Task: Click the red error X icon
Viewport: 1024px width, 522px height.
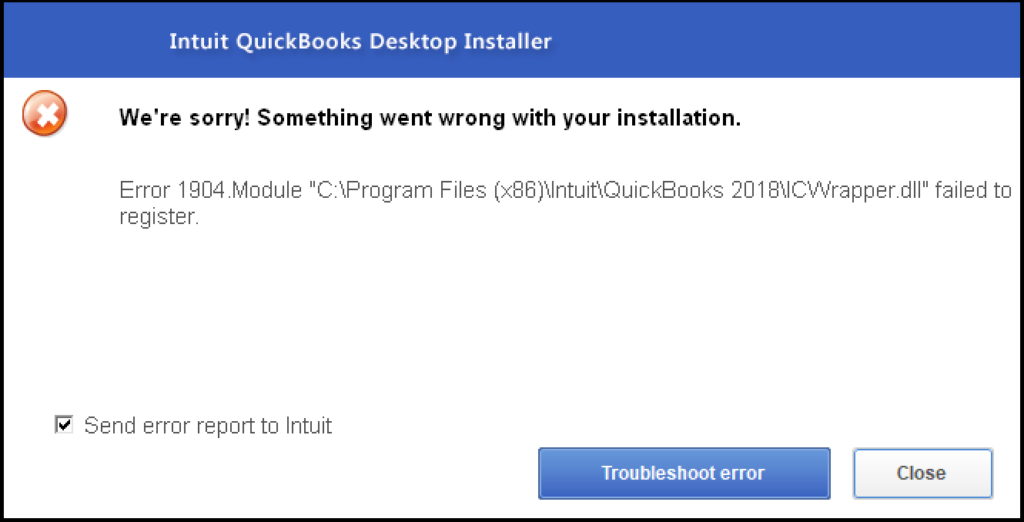Action: (x=45, y=113)
